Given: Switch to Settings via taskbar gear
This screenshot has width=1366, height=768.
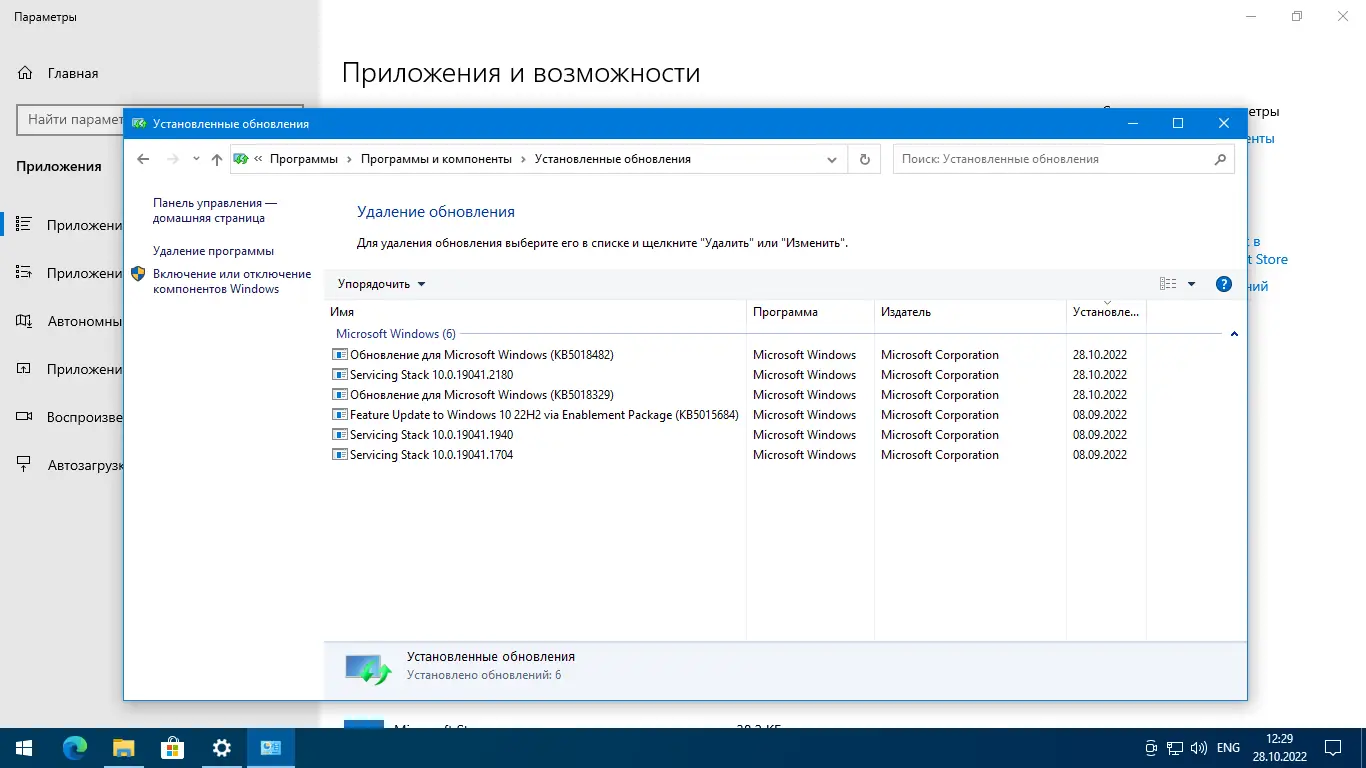Looking at the screenshot, I should (222, 748).
